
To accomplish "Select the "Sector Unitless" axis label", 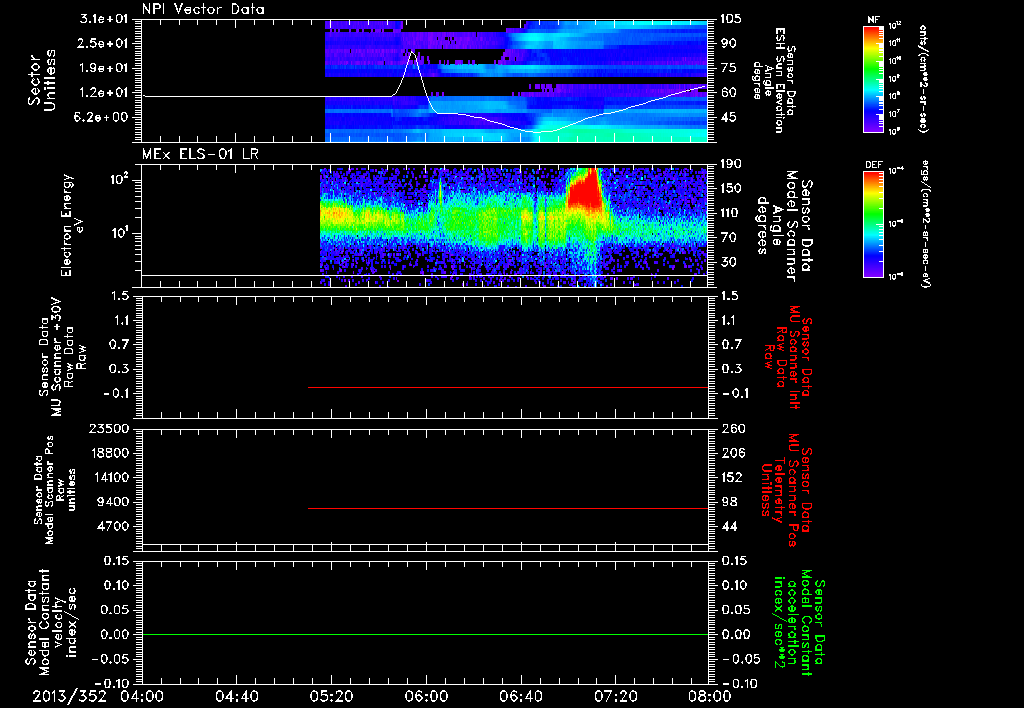I will click(x=42, y=80).
